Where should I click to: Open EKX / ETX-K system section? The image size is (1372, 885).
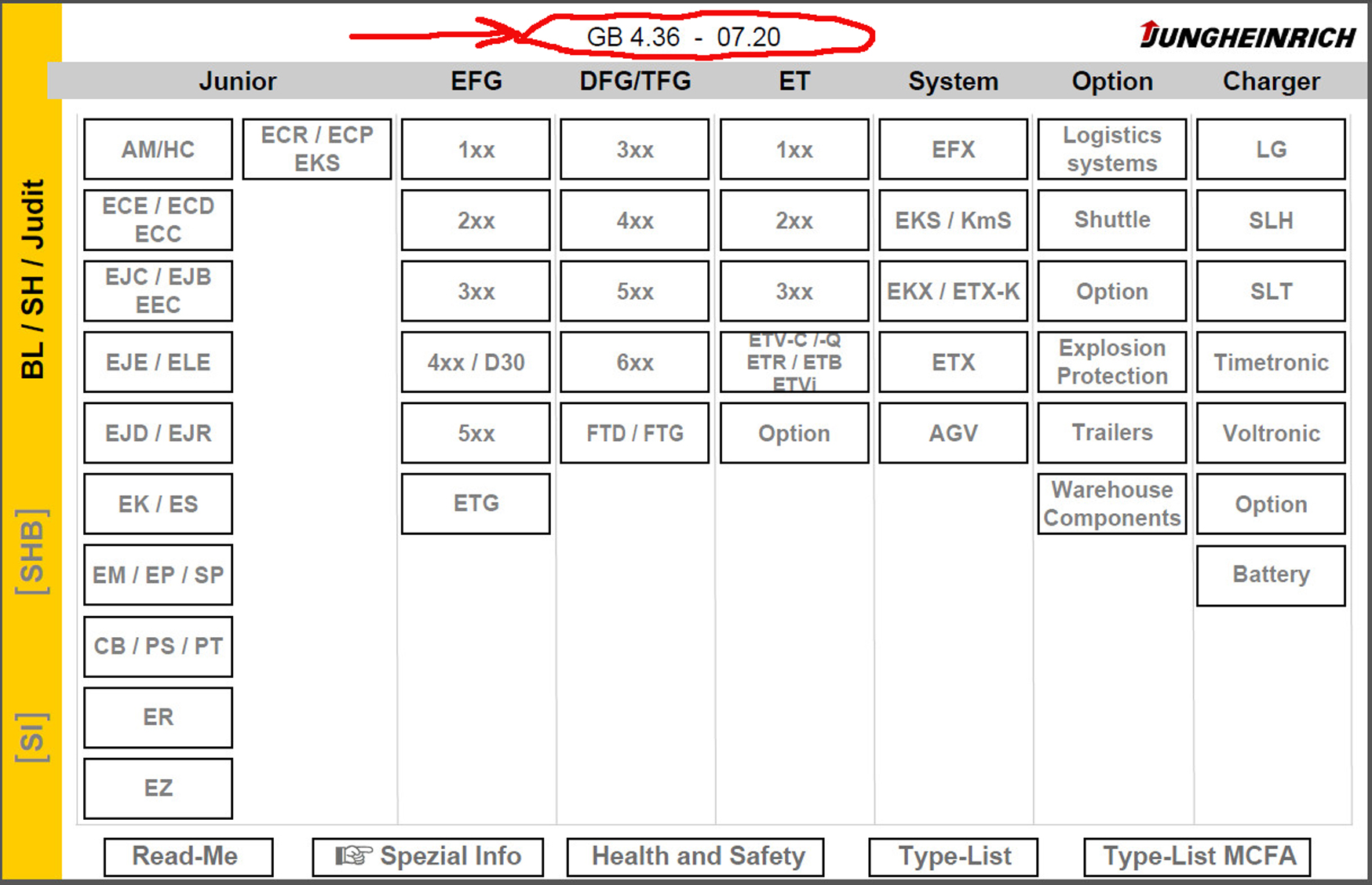click(x=953, y=291)
